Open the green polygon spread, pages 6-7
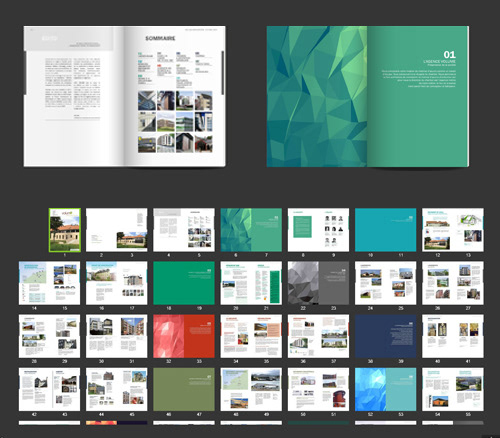Viewport: 500px width, 438px height. coord(251,230)
